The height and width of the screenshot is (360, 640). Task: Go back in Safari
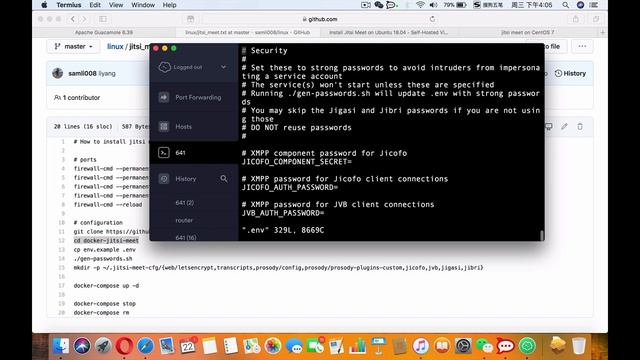[73, 19]
